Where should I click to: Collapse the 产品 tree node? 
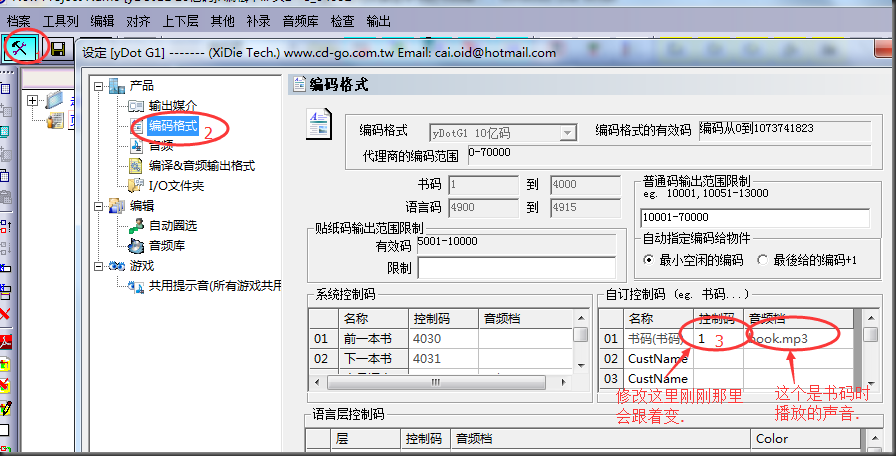[x=99, y=86]
